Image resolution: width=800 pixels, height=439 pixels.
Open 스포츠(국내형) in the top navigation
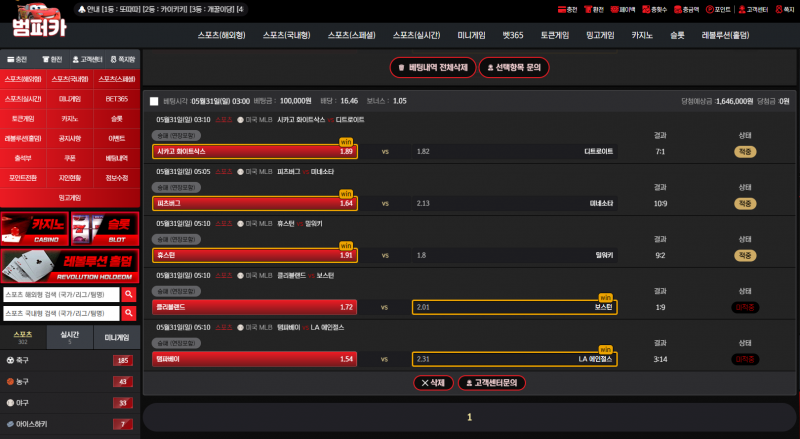tap(286, 35)
